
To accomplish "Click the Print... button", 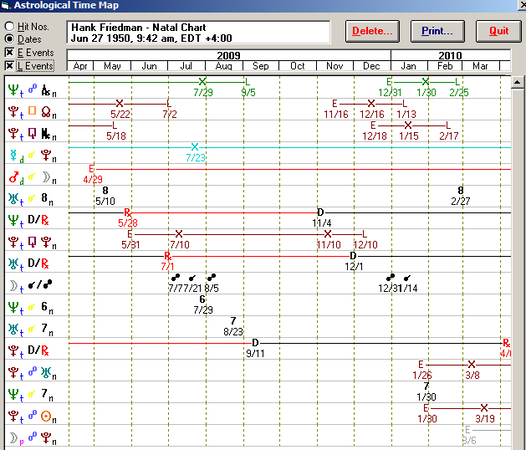I will click(437, 31).
